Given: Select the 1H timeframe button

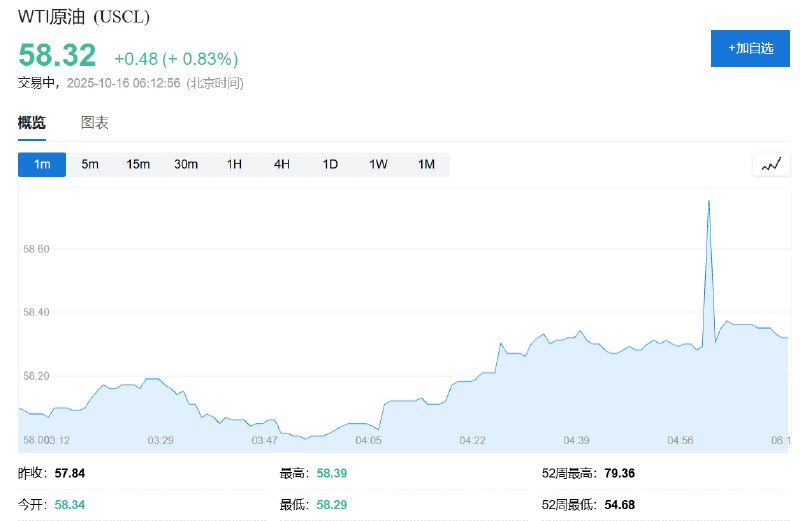Looking at the screenshot, I should pyautogui.click(x=234, y=164).
